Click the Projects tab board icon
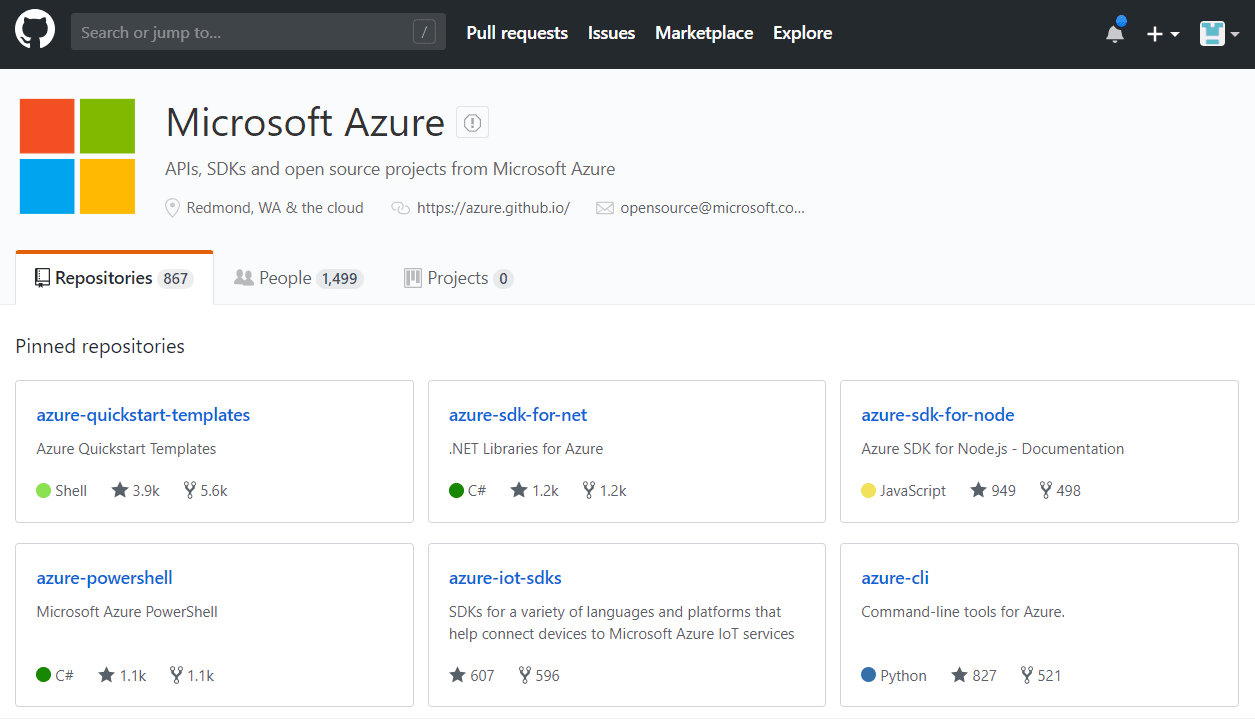This screenshot has height=719, width=1255. (x=412, y=278)
